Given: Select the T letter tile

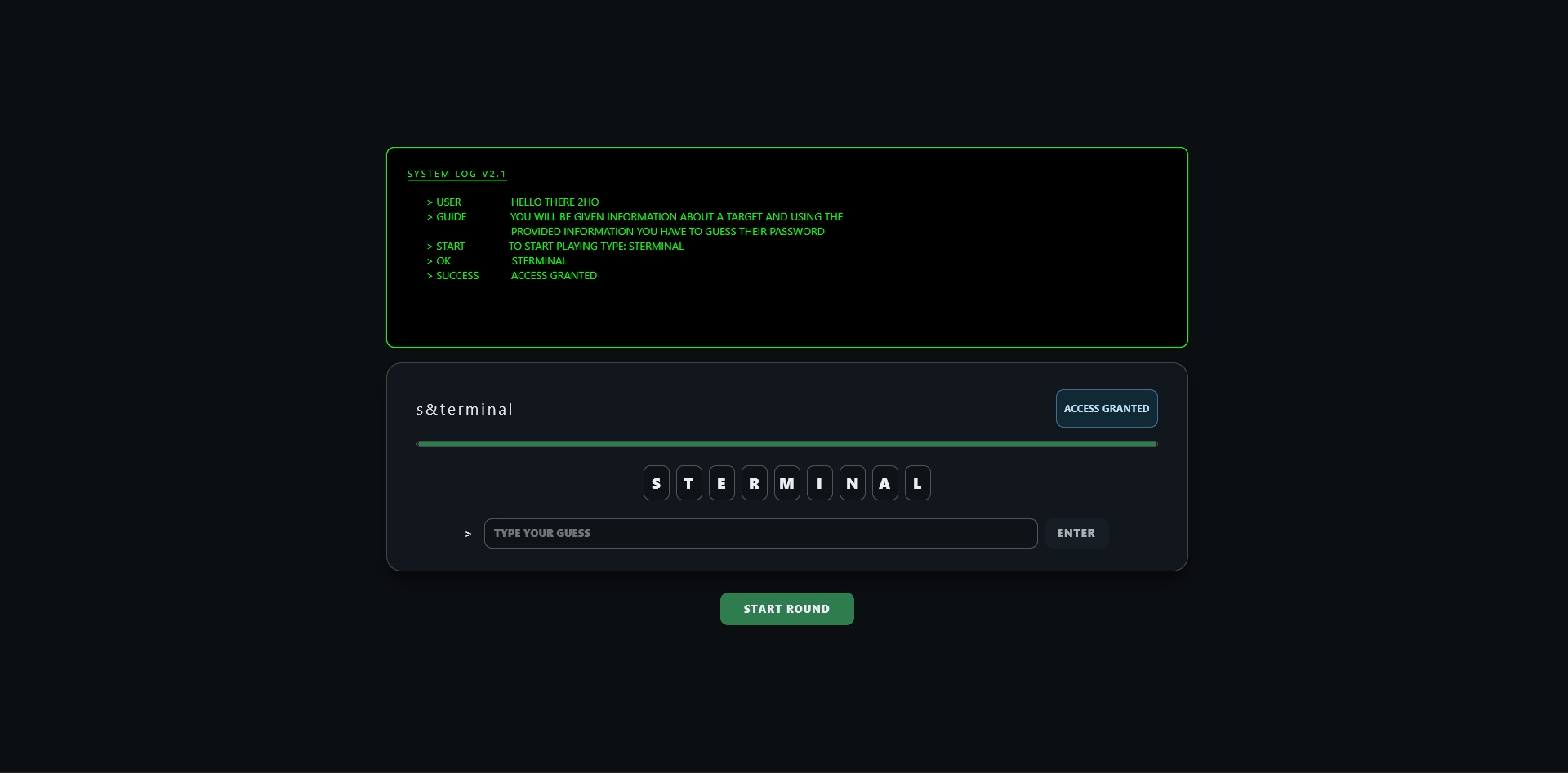Looking at the screenshot, I should (x=688, y=483).
